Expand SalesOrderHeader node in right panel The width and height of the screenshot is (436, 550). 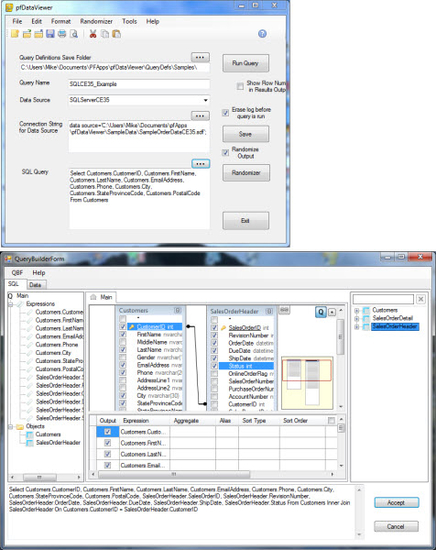point(357,327)
